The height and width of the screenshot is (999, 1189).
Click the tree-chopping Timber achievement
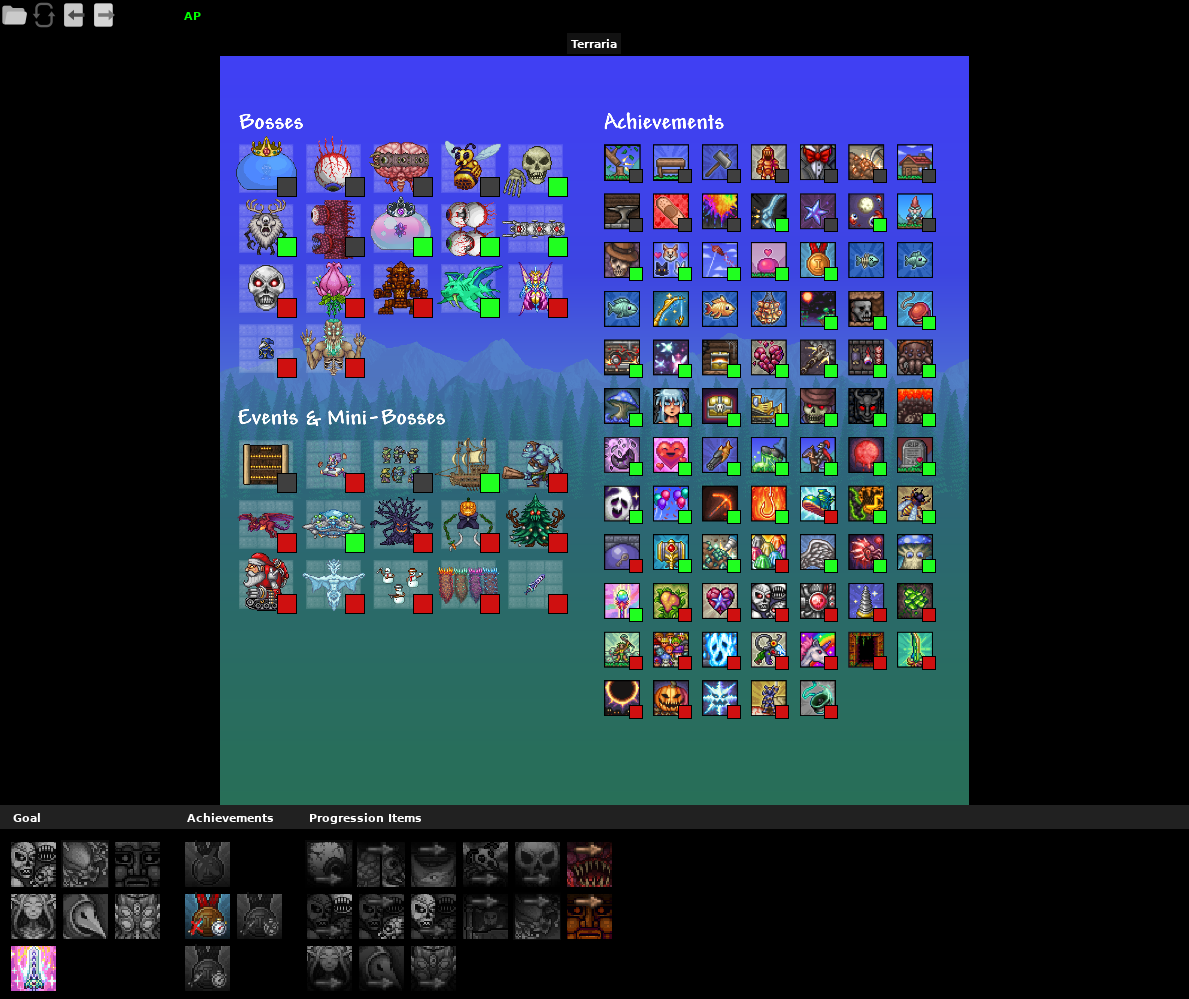(x=623, y=163)
